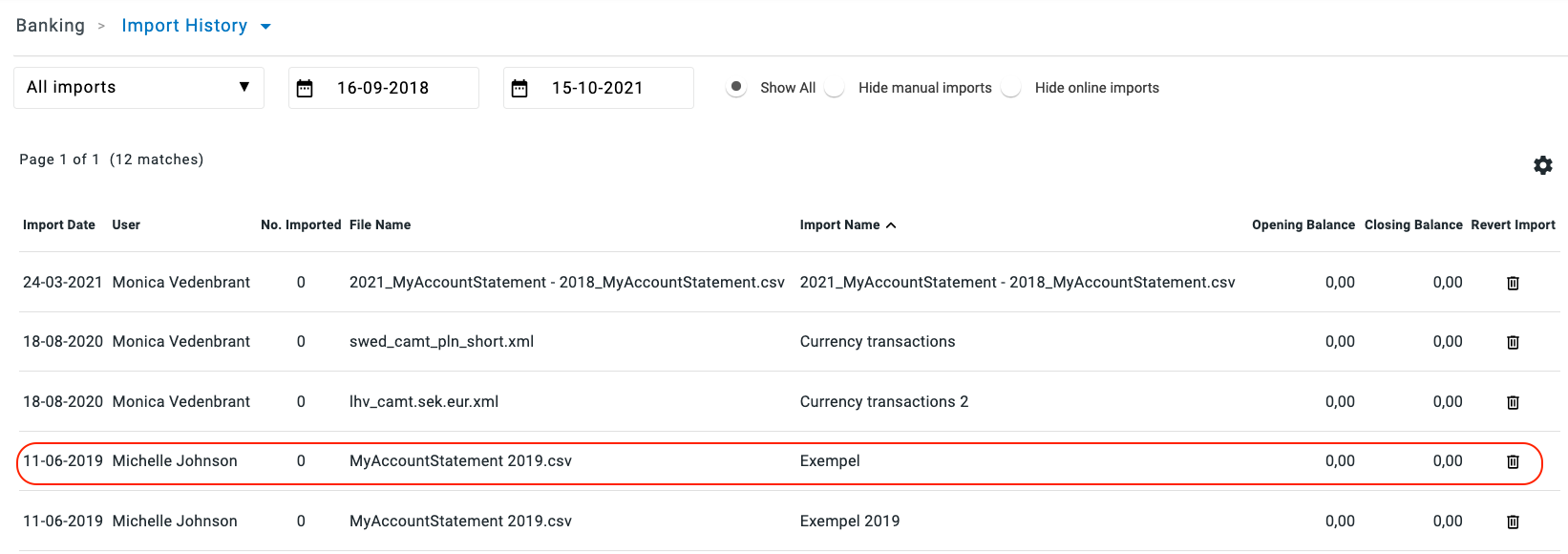Delete the Exempel 2019 import
This screenshot has width=1568, height=554.
[1513, 522]
